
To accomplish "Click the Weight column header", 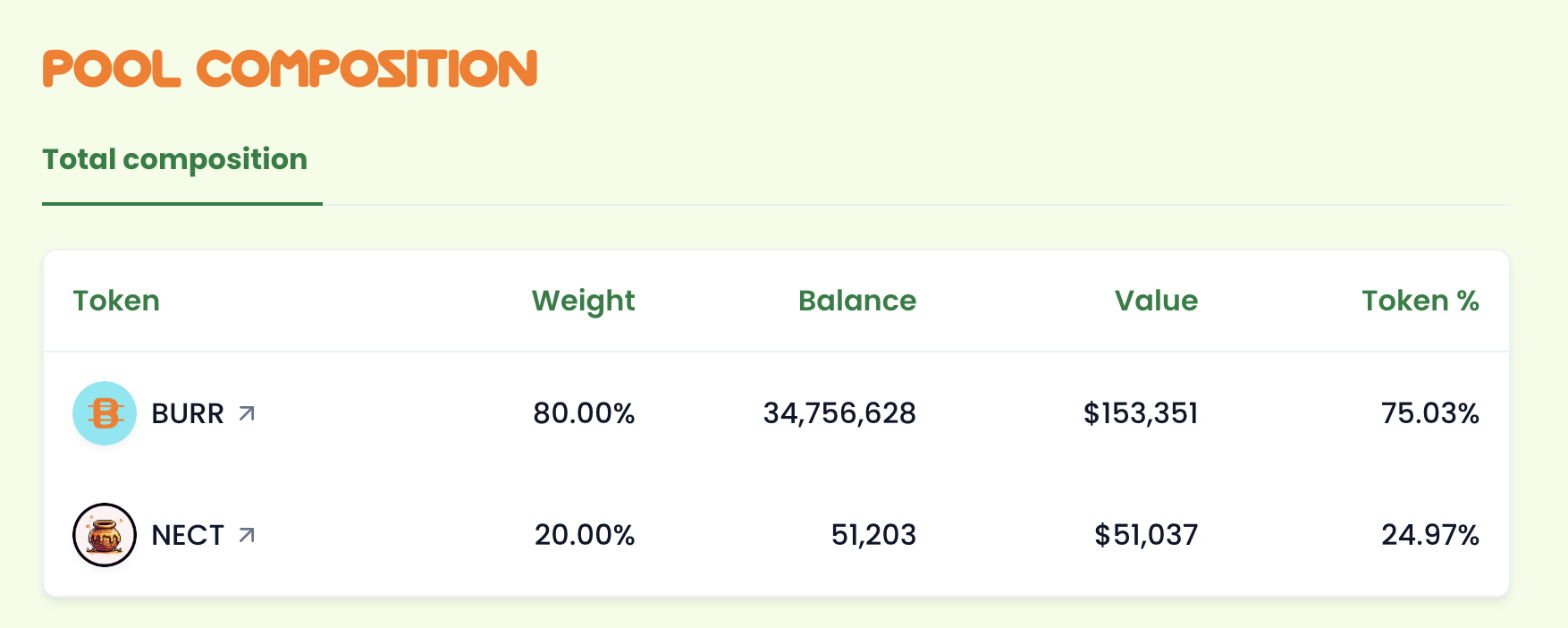I will pos(583,301).
